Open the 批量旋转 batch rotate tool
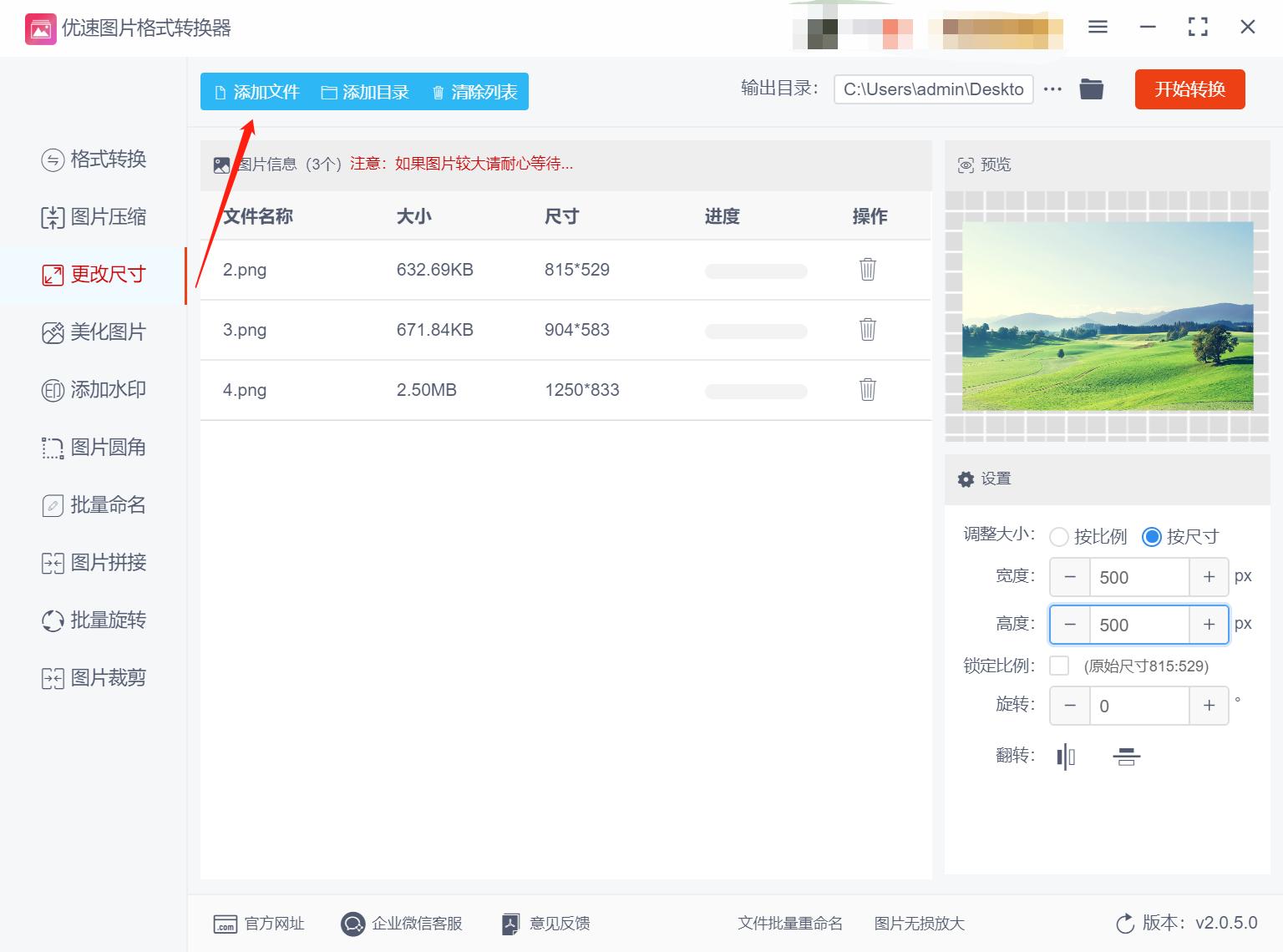Screen dimensions: 1283x952 pyautogui.click(x=94, y=620)
